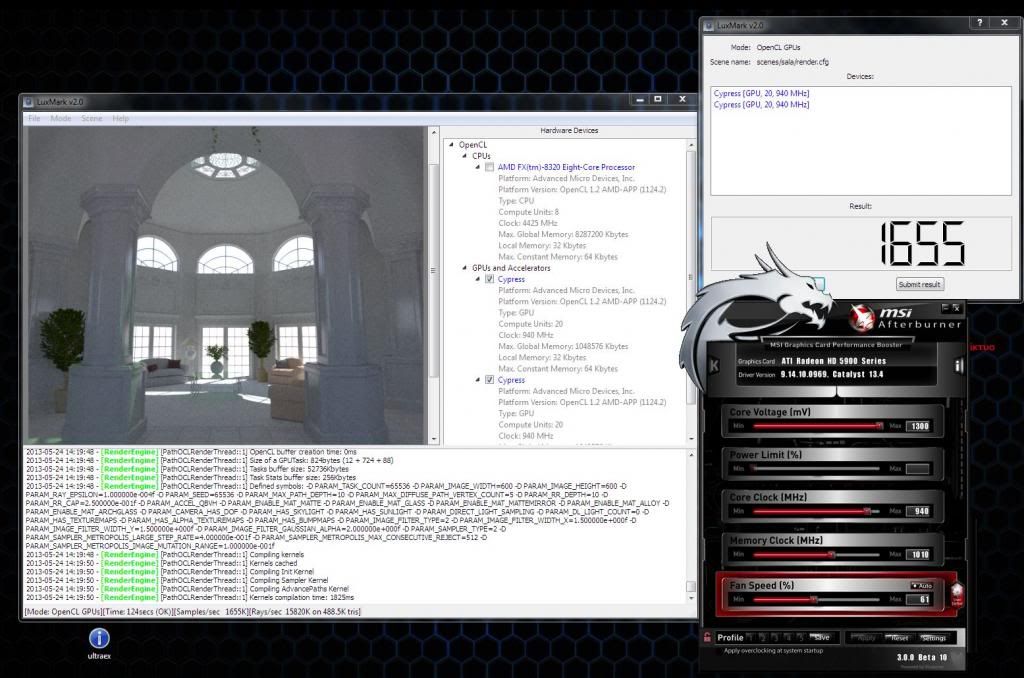Toggle the Fan Speed Auto button
Image resolution: width=1024 pixels, height=678 pixels.
(921, 585)
